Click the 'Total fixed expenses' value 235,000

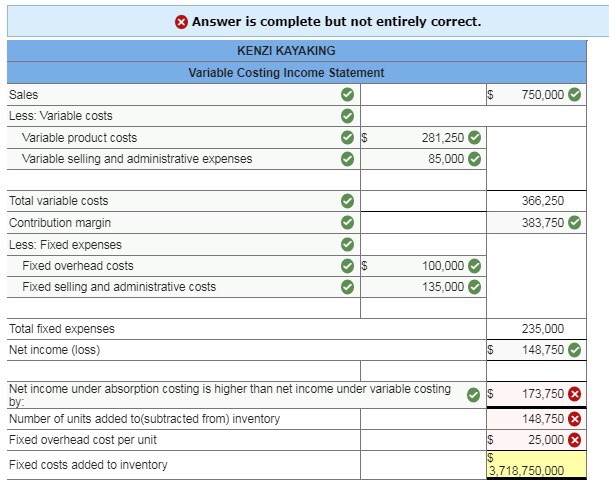(543, 329)
